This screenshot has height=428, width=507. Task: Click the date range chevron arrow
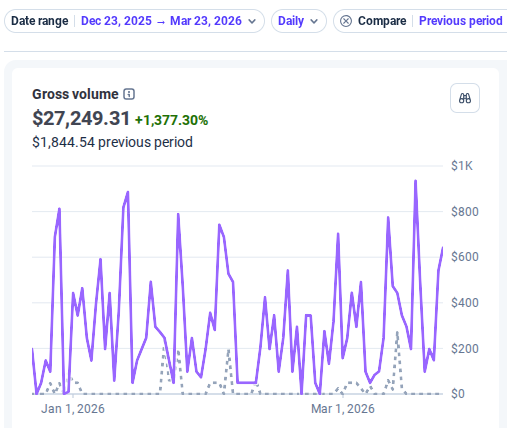(x=252, y=21)
